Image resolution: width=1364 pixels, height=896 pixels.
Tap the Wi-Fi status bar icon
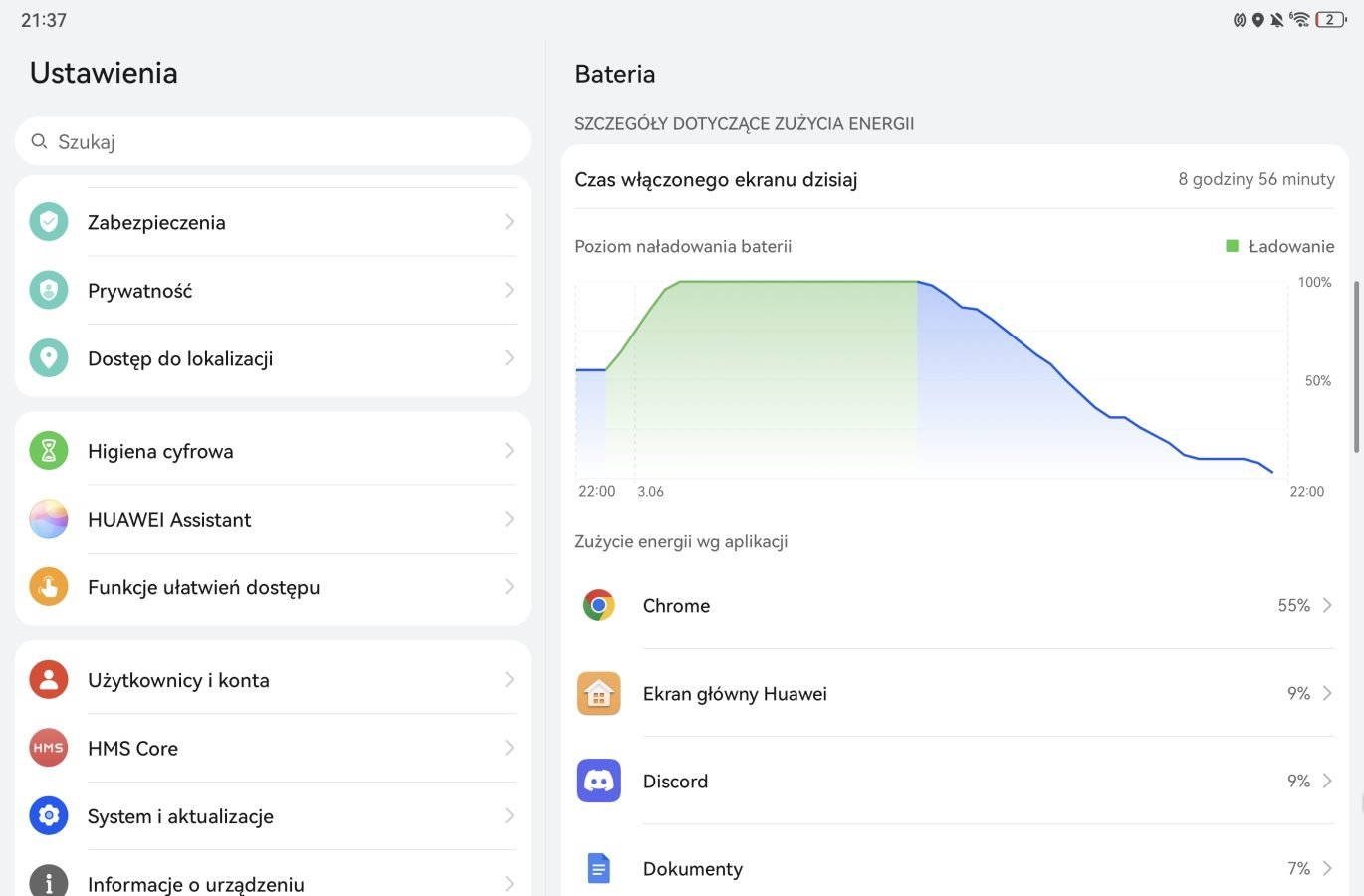[x=1299, y=19]
